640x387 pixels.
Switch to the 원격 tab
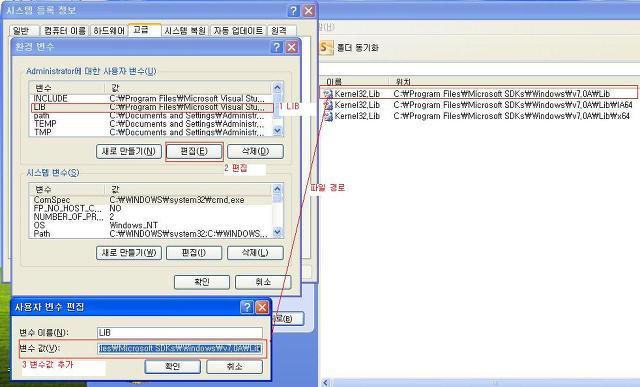click(281, 31)
